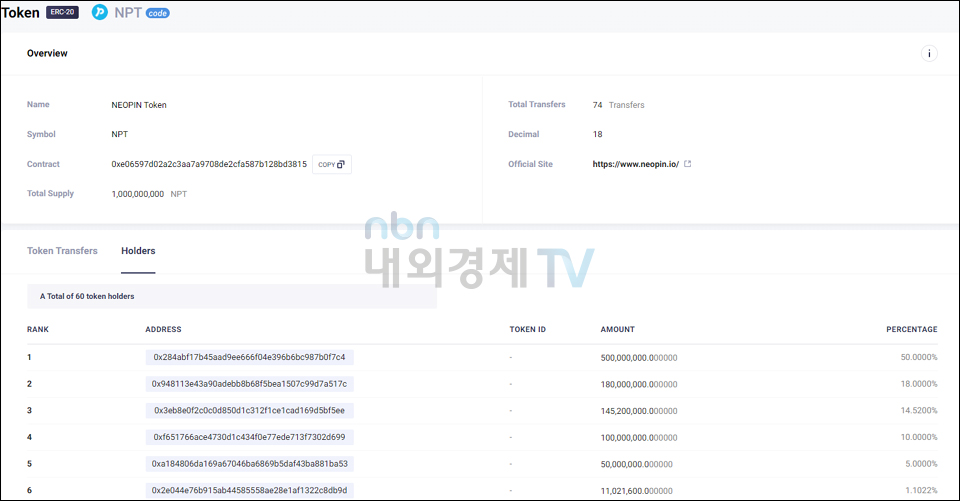This screenshot has height=501, width=960.
Task: Open the code badge next to NPT
Action: click(157, 13)
